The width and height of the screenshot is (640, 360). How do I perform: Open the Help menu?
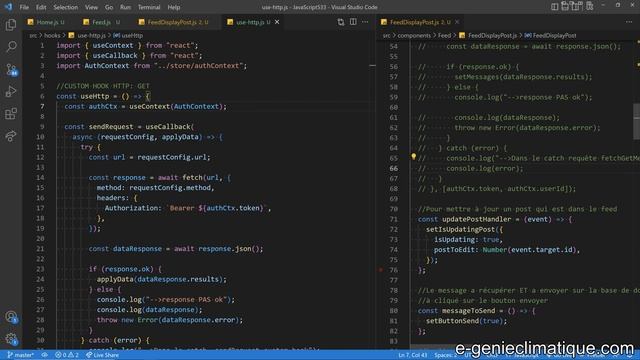(173, 7)
